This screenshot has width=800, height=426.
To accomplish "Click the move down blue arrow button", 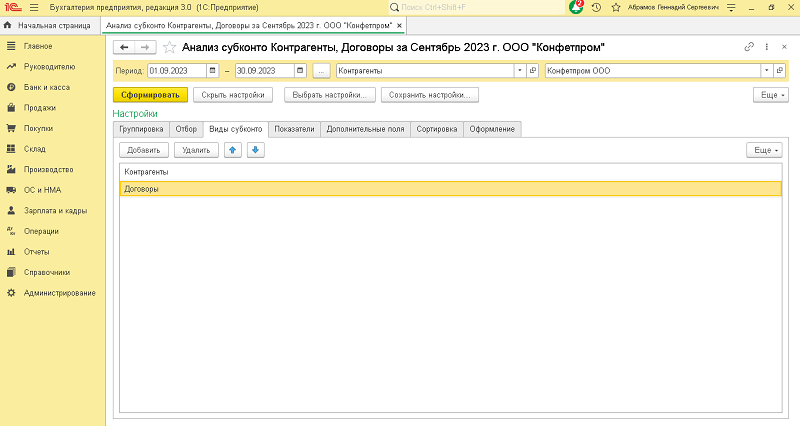I will [x=255, y=150].
